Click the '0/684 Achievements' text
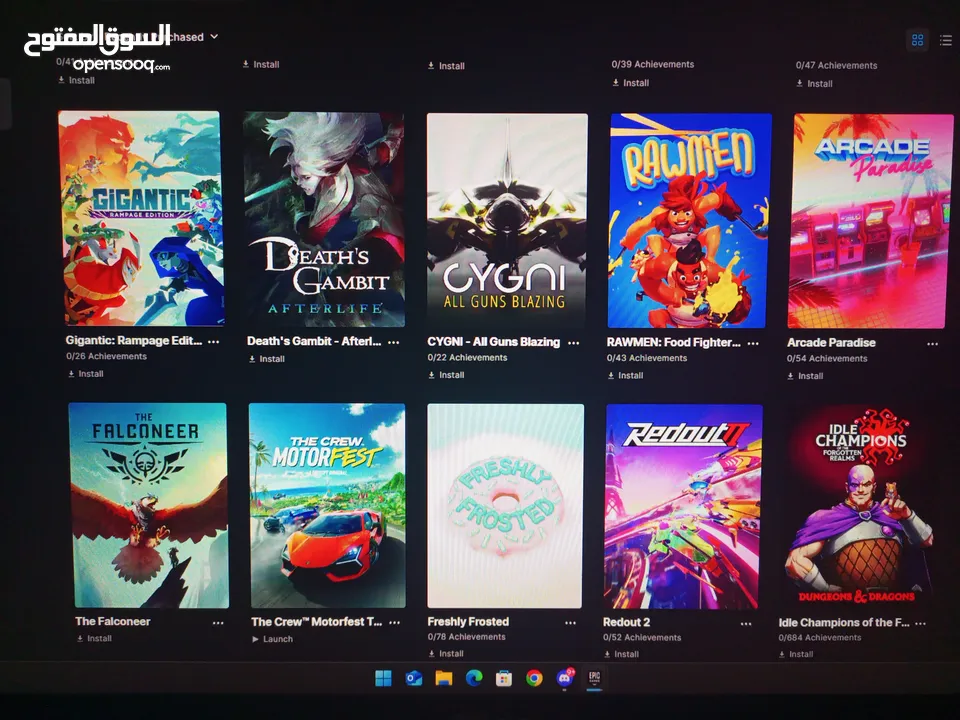 (820, 637)
